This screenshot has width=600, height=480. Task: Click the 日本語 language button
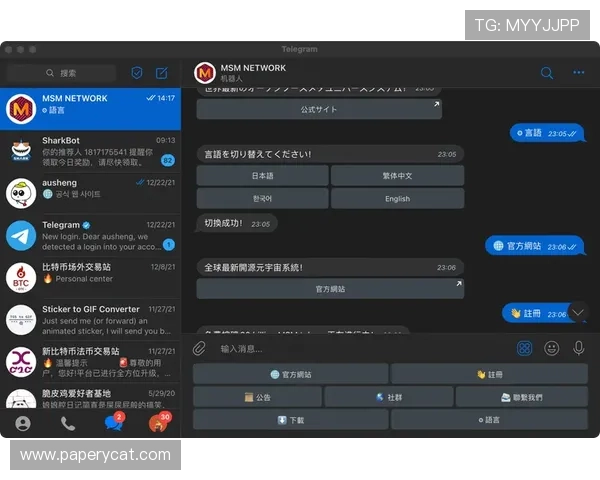262,175
